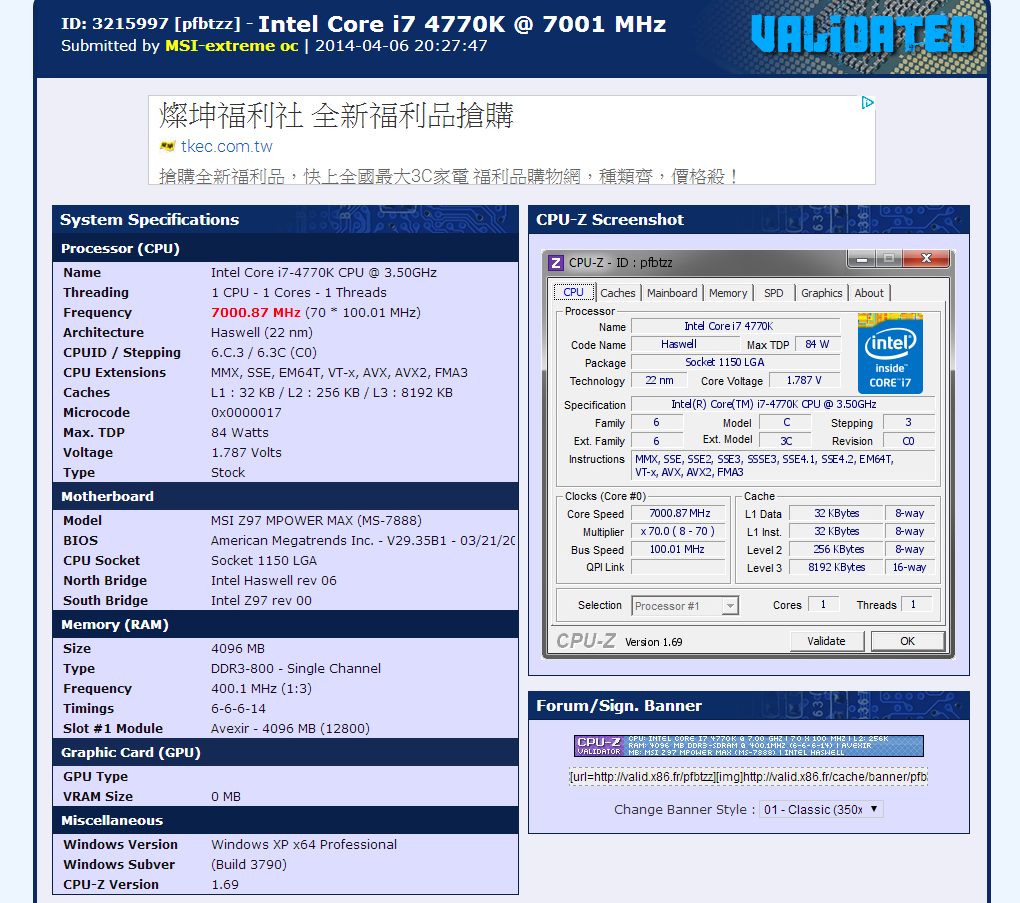Click the Chinese ad headline text

tap(336, 116)
